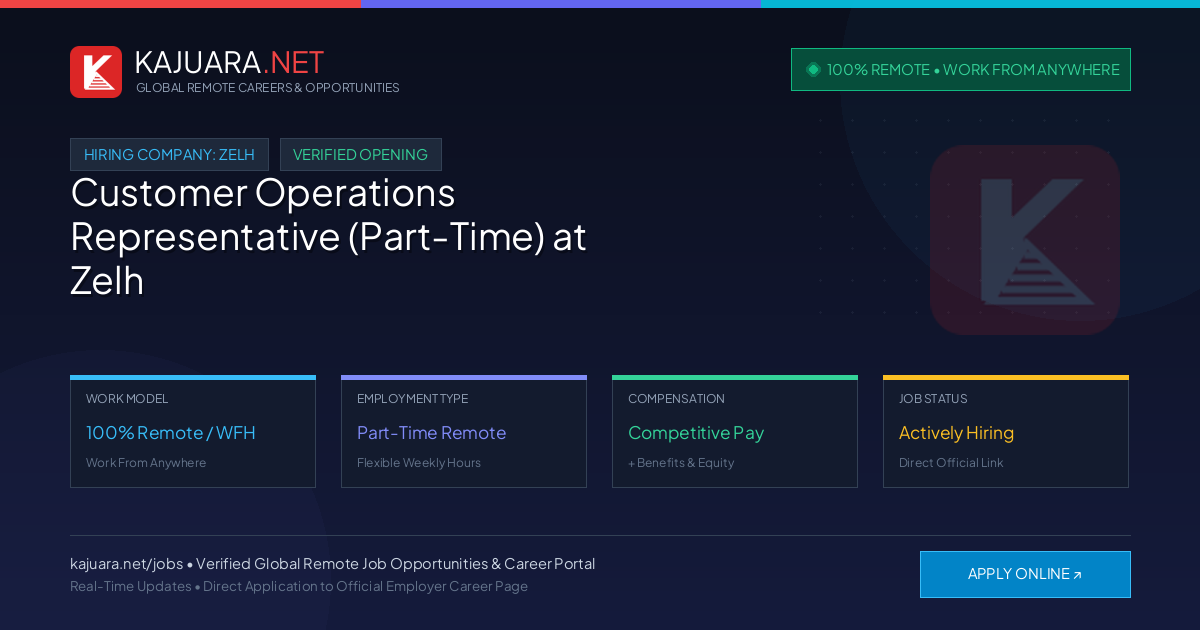Screen dimensions: 1200x630
Task: Select the Verified Opening tag
Action: coord(360,155)
